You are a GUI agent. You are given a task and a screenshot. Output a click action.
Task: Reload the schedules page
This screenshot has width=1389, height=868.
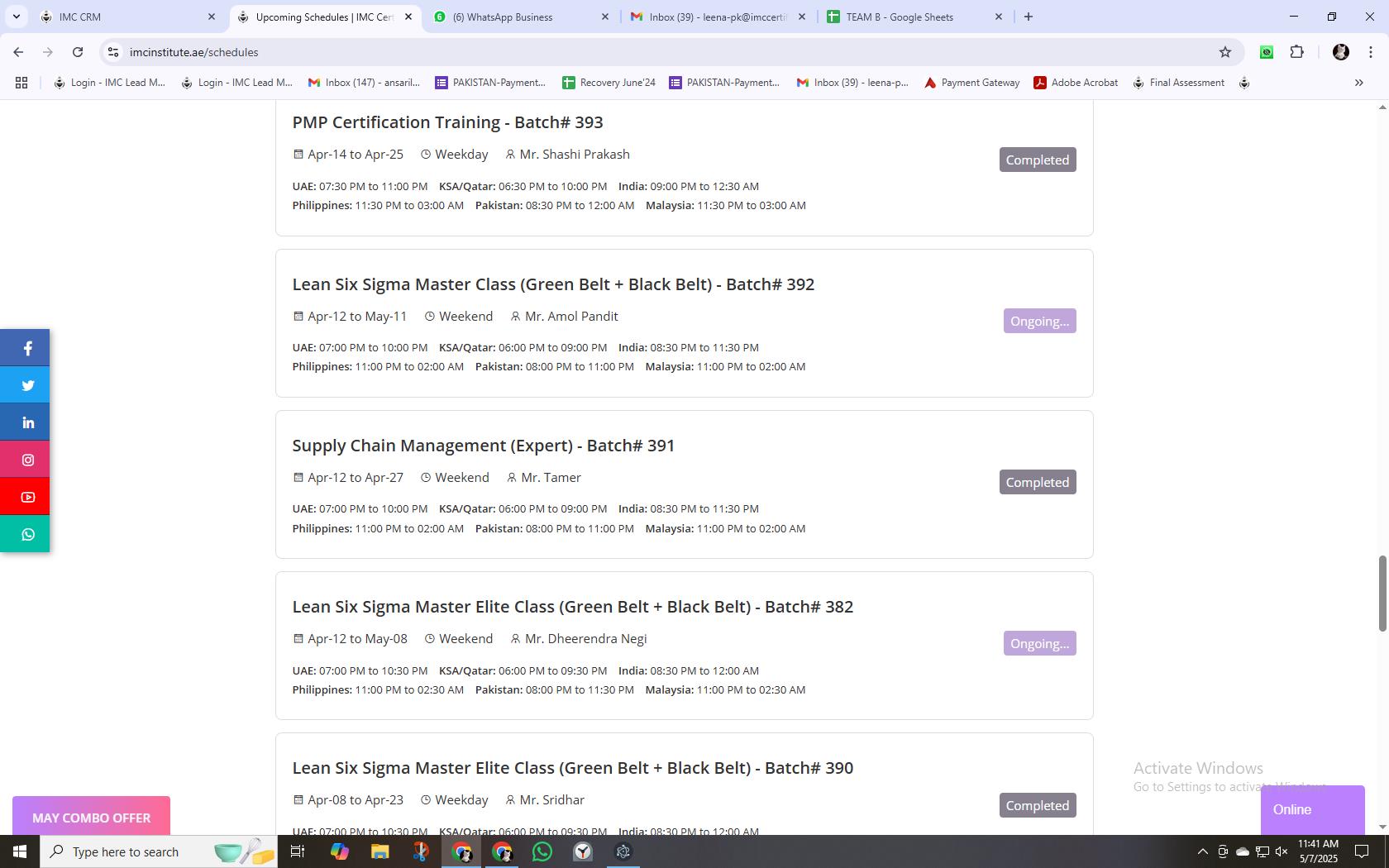[x=78, y=52]
